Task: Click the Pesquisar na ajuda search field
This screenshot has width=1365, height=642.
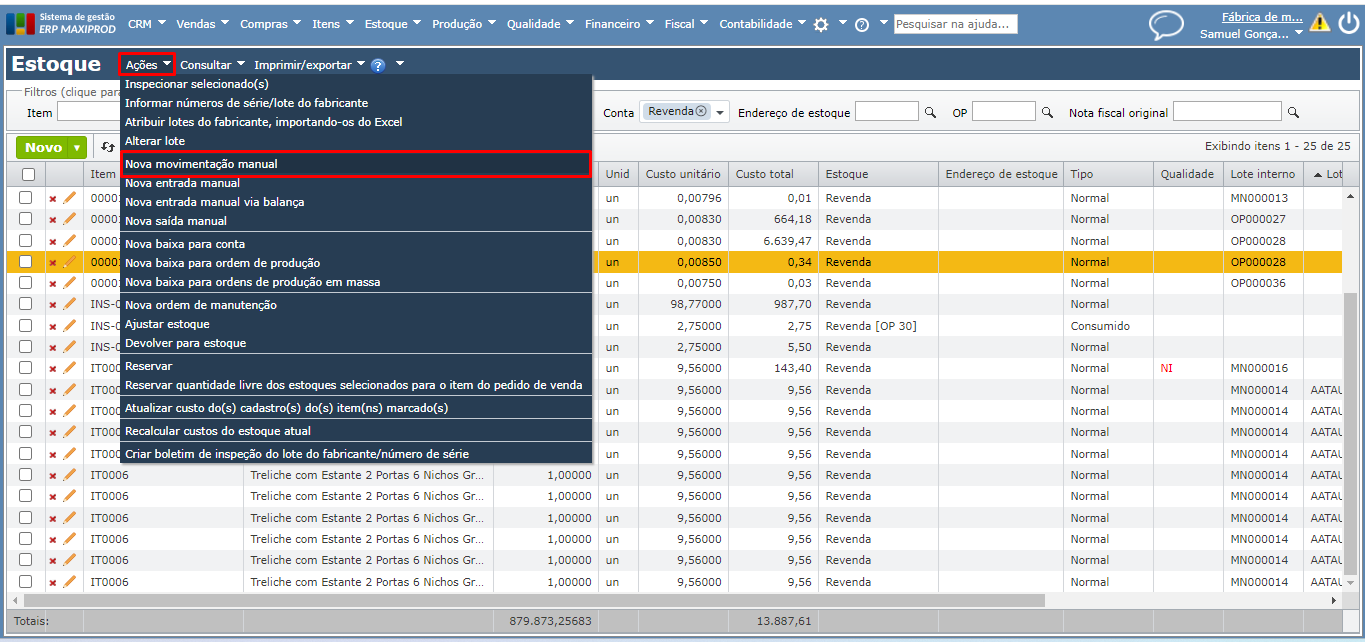Action: pyautogui.click(x=955, y=24)
